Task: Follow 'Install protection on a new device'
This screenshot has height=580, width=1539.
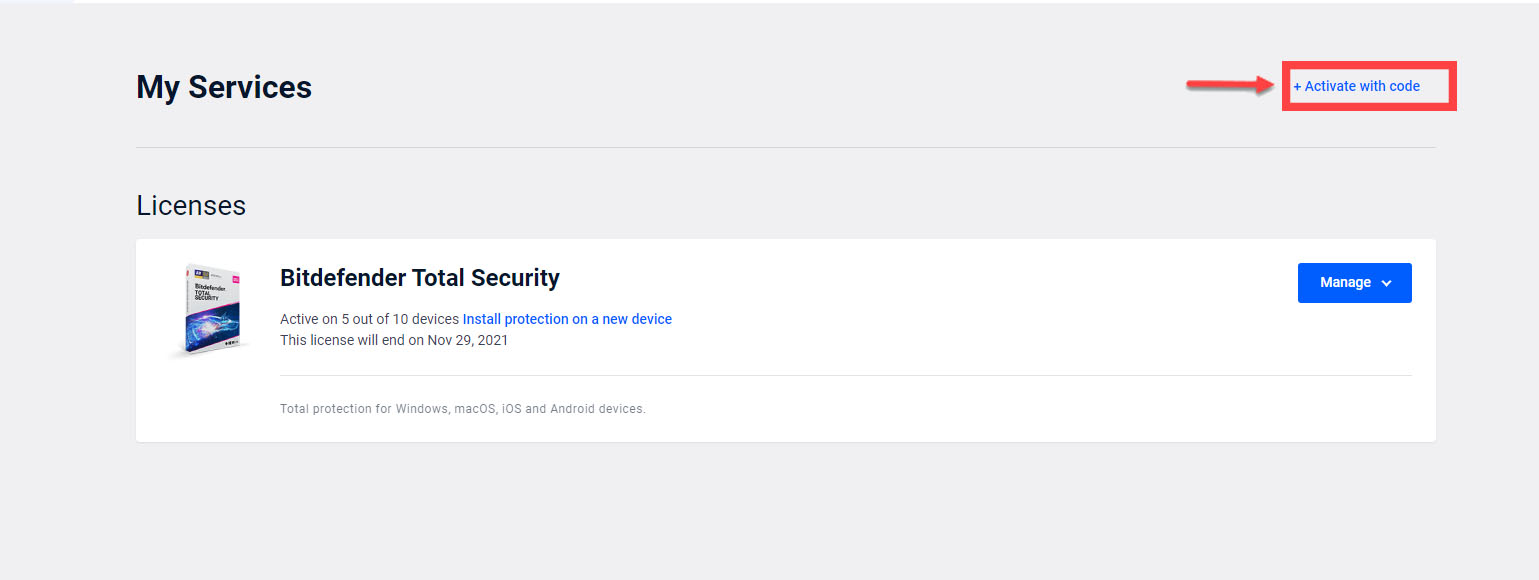Action: [567, 319]
